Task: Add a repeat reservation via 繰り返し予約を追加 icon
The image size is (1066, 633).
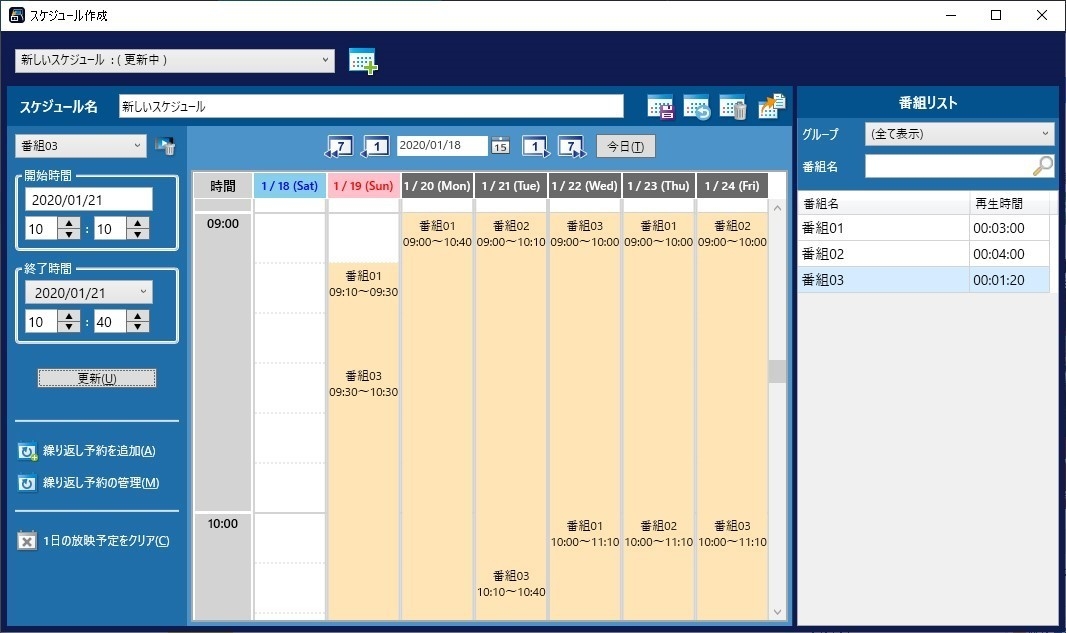Action: pyautogui.click(x=27, y=451)
